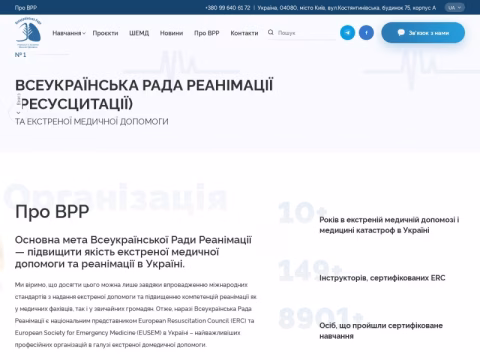The height and width of the screenshot is (360, 480).
Task: Click the ТА ЕКСТРЕНОЇ МЕДИЧНОЇ ДОПОМОГИ subtitle
Action: (92, 122)
